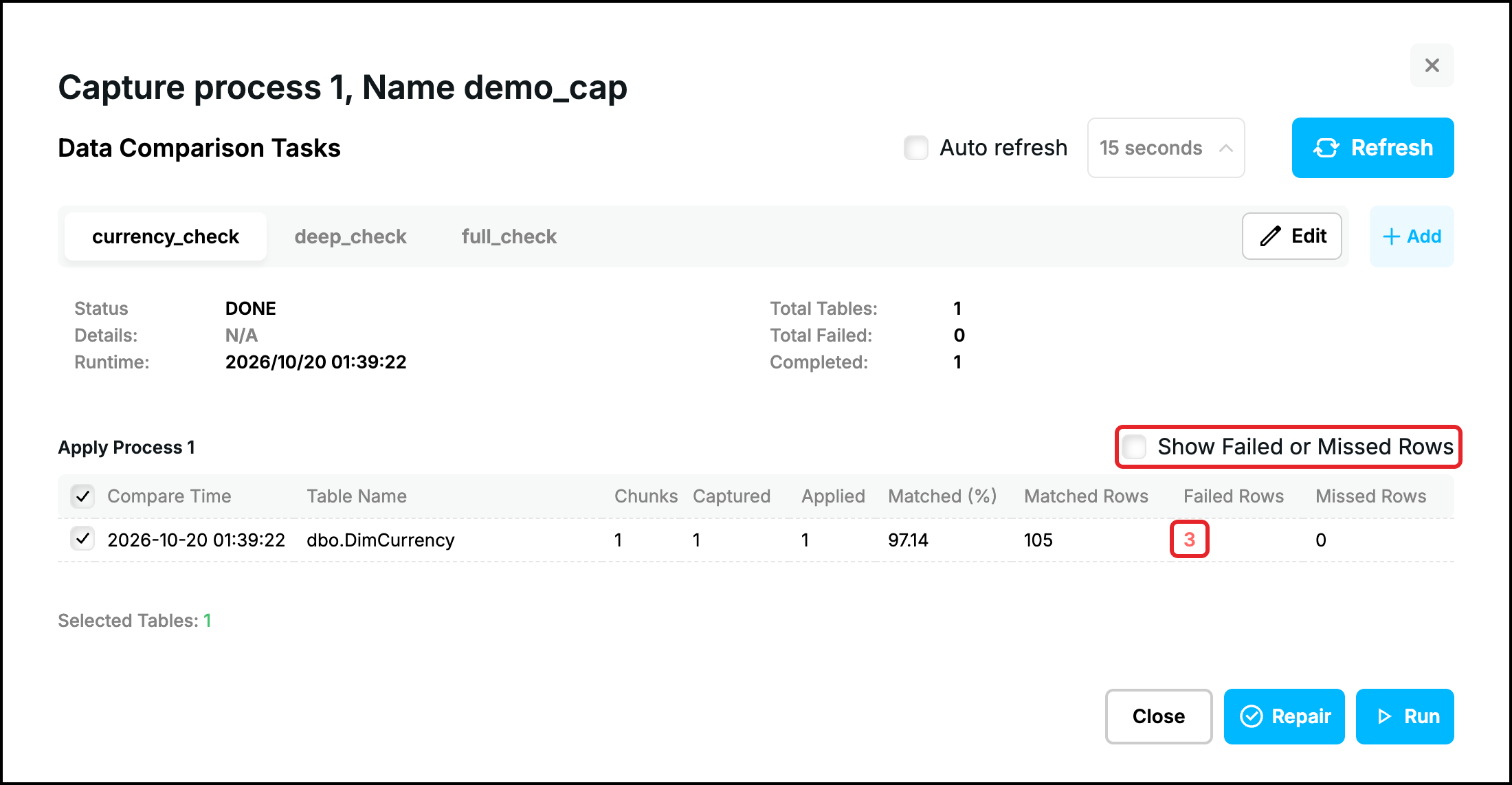
Task: Sort by Compare Time column header
Action: pyautogui.click(x=169, y=496)
